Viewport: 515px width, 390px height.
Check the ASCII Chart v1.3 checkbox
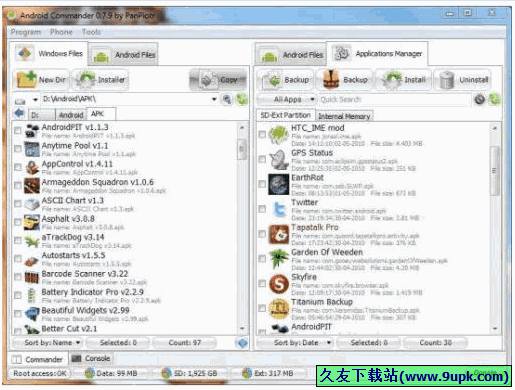[x=18, y=204]
